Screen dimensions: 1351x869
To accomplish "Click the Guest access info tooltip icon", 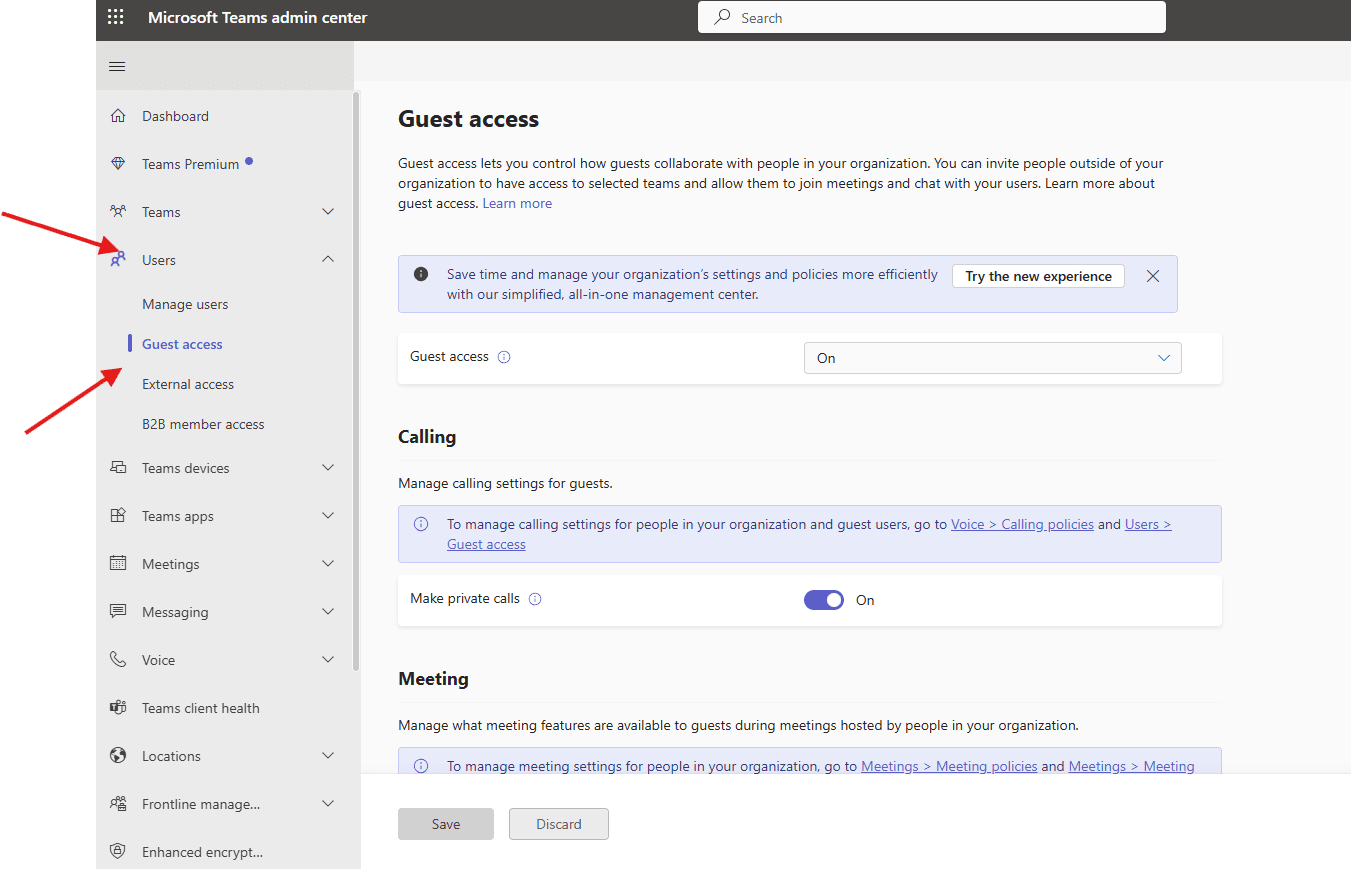I will 504,356.
